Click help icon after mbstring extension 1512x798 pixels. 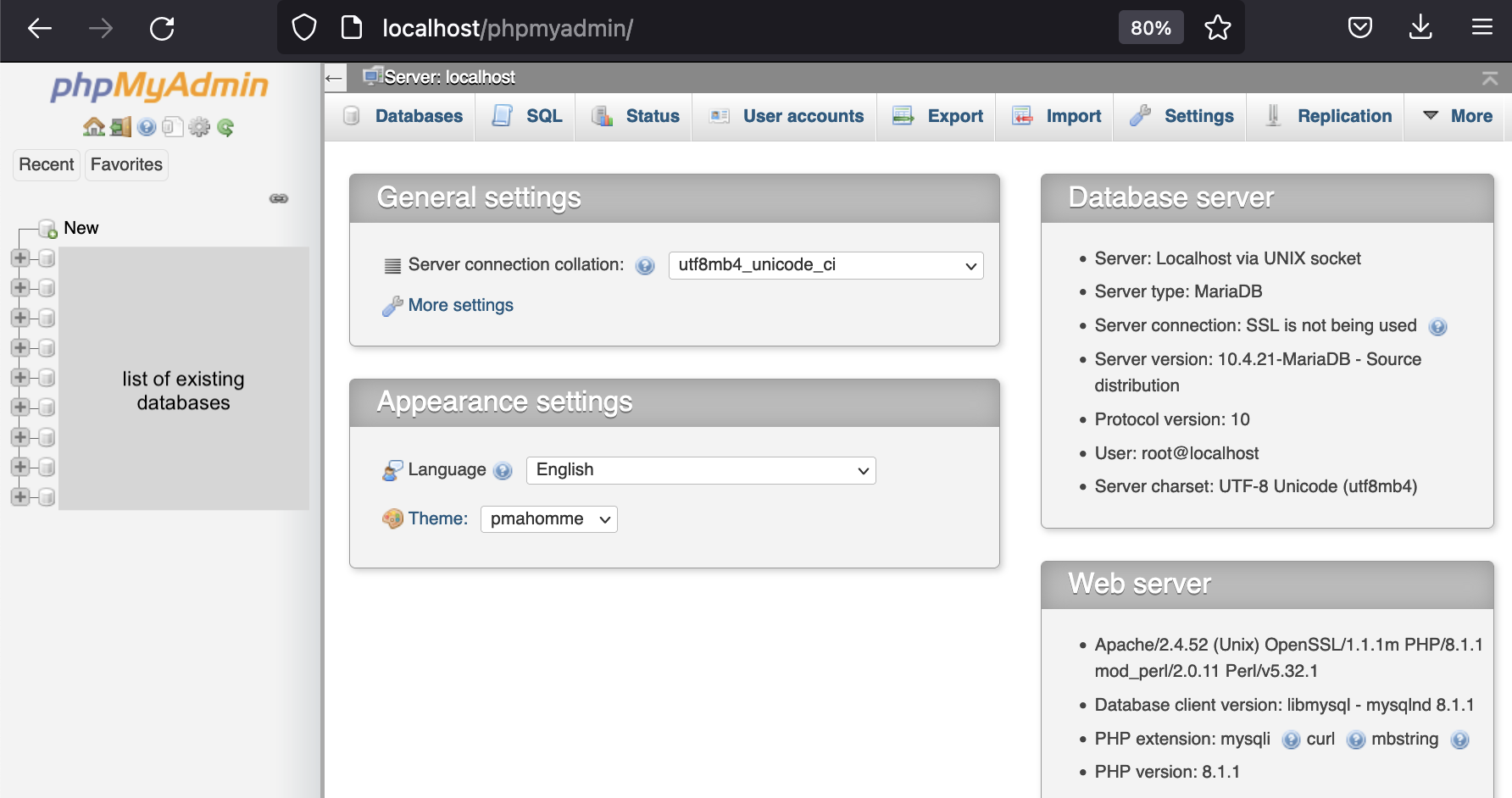pyautogui.click(x=1459, y=740)
